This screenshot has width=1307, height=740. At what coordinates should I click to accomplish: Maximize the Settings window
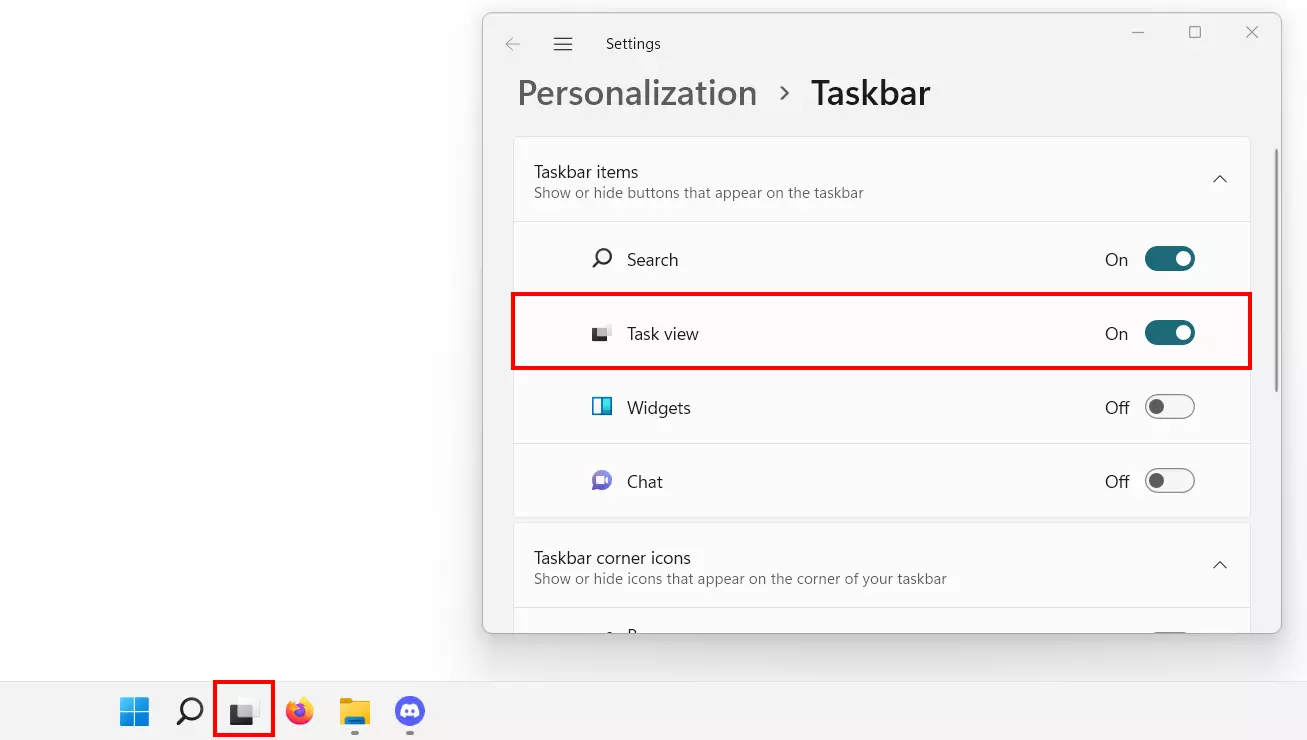1194,32
